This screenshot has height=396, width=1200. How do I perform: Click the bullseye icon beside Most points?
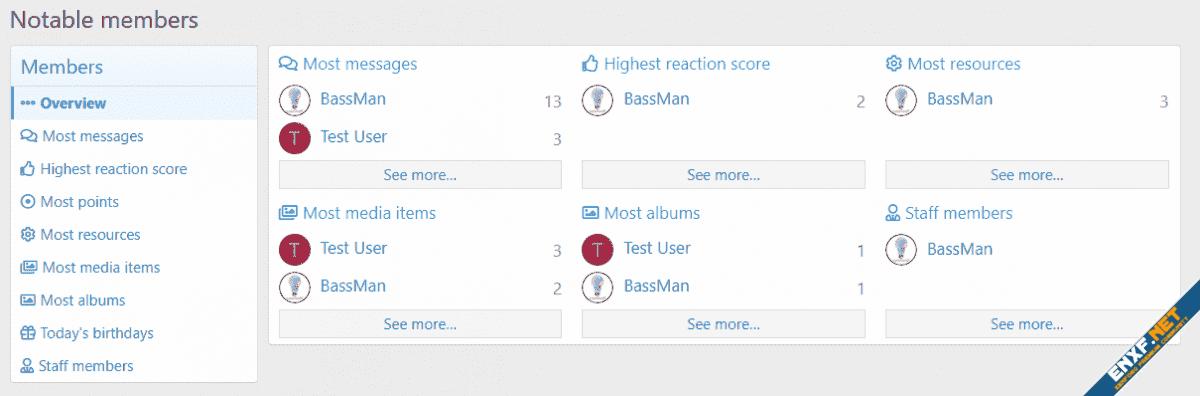tap(28, 202)
